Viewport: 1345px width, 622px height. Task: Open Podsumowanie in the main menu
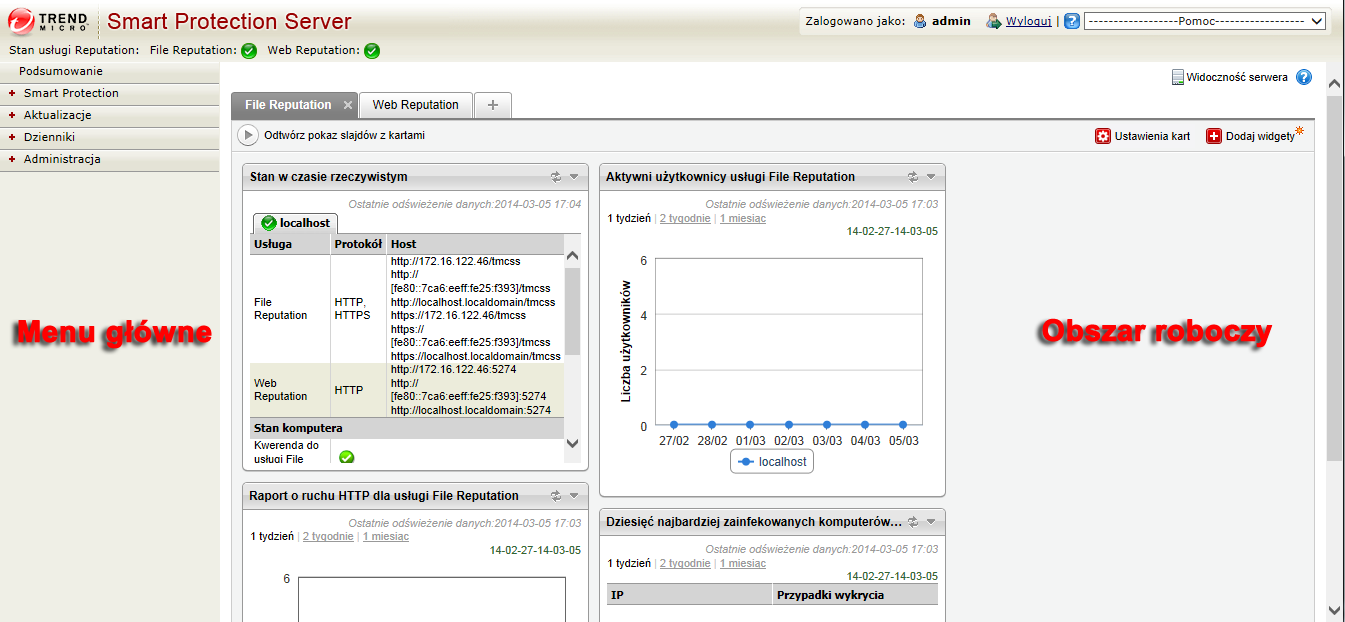(61, 71)
